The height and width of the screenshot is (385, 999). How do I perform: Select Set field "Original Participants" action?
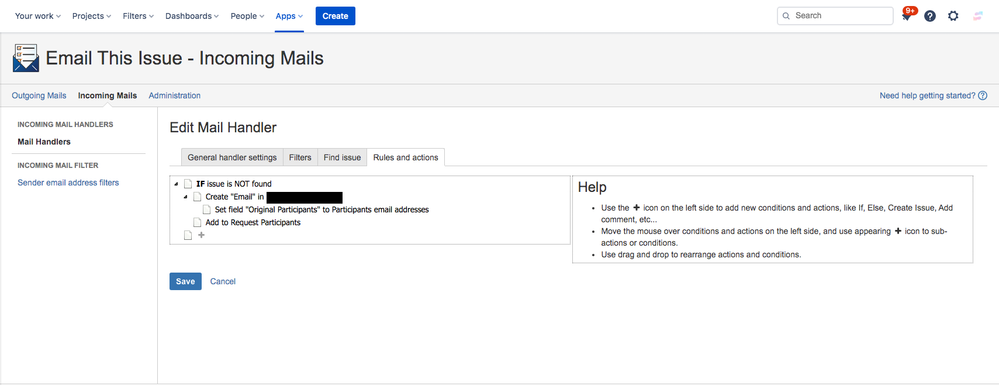[x=322, y=209]
